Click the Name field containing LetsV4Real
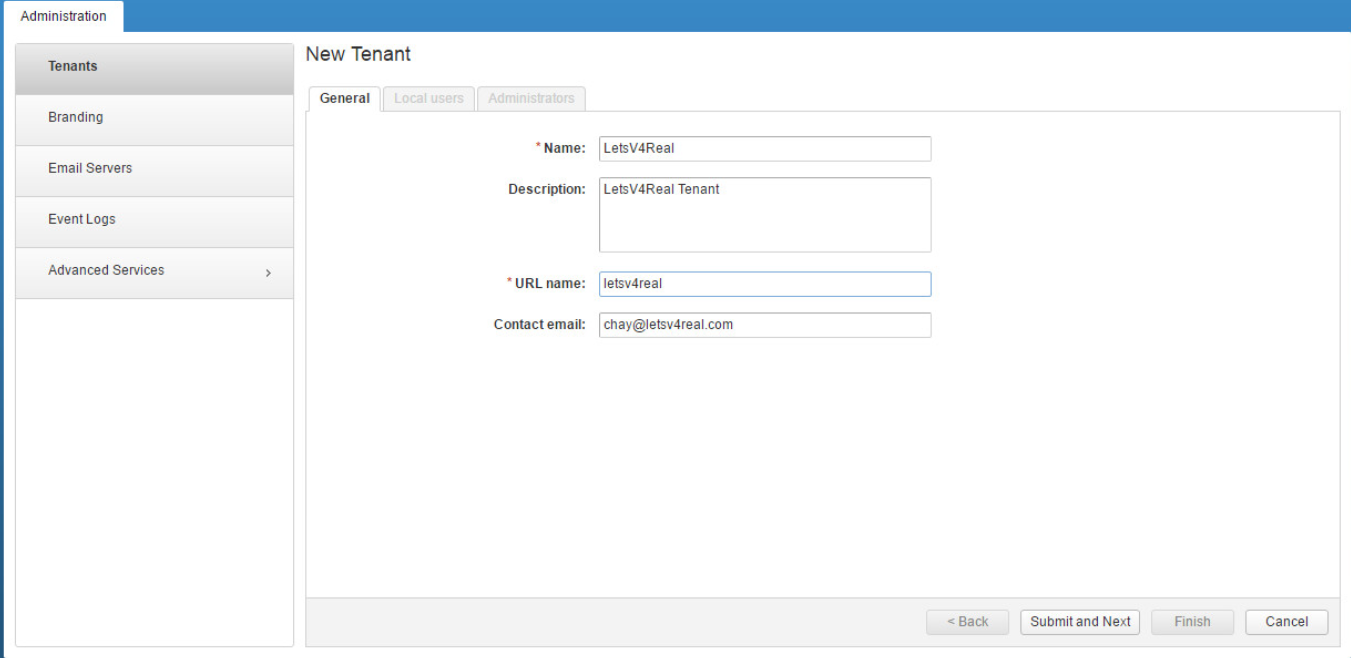This screenshot has width=1351, height=658. point(765,149)
